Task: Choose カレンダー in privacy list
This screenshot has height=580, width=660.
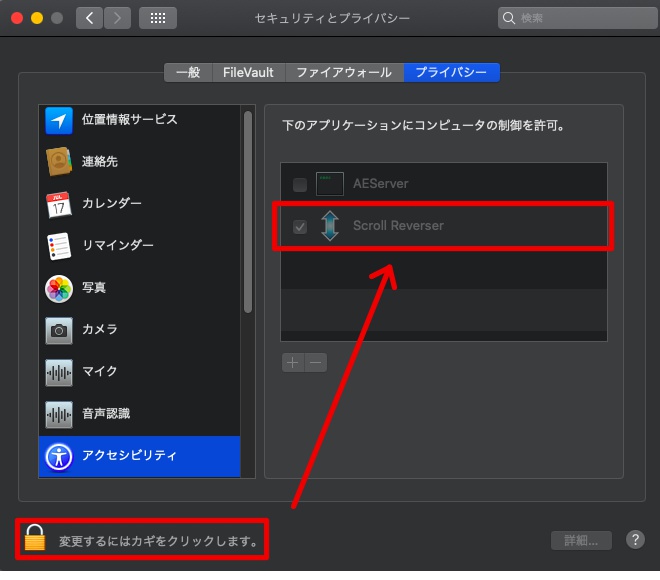Action: pyautogui.click(x=139, y=204)
